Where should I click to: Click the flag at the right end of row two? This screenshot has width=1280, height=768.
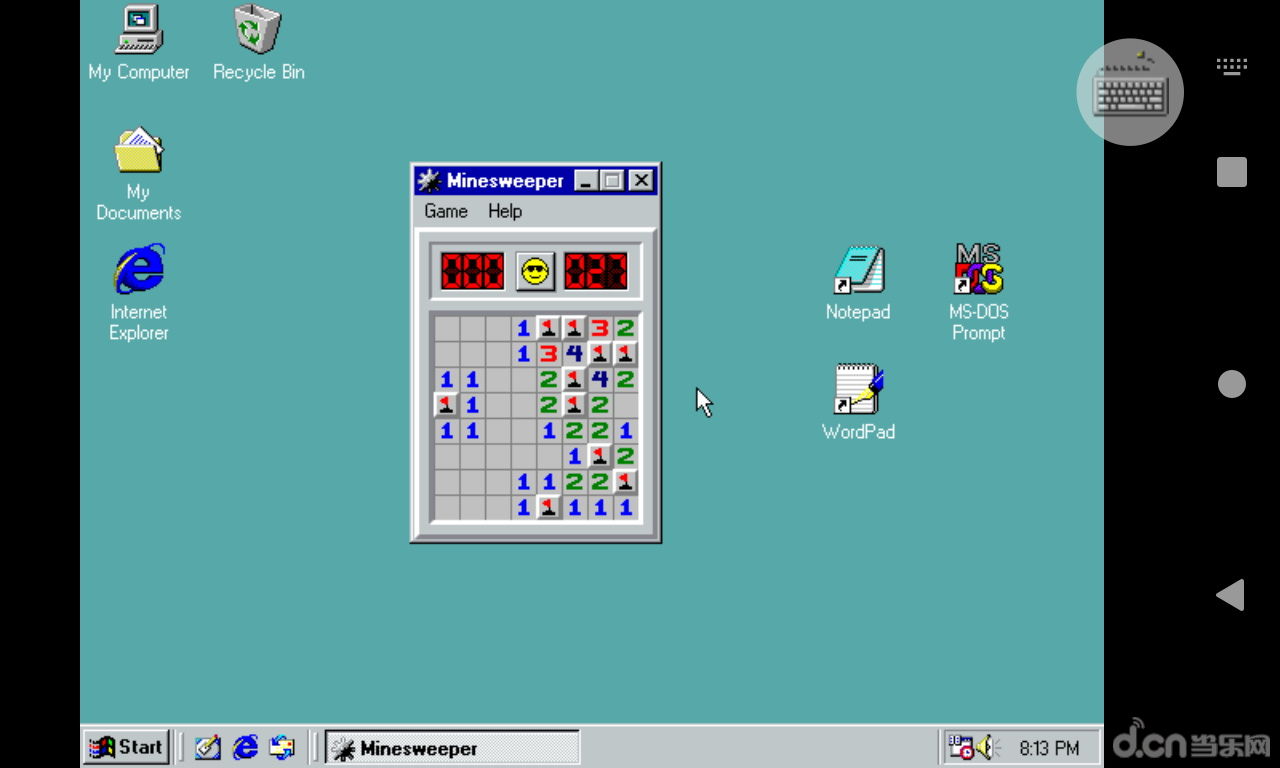625,353
